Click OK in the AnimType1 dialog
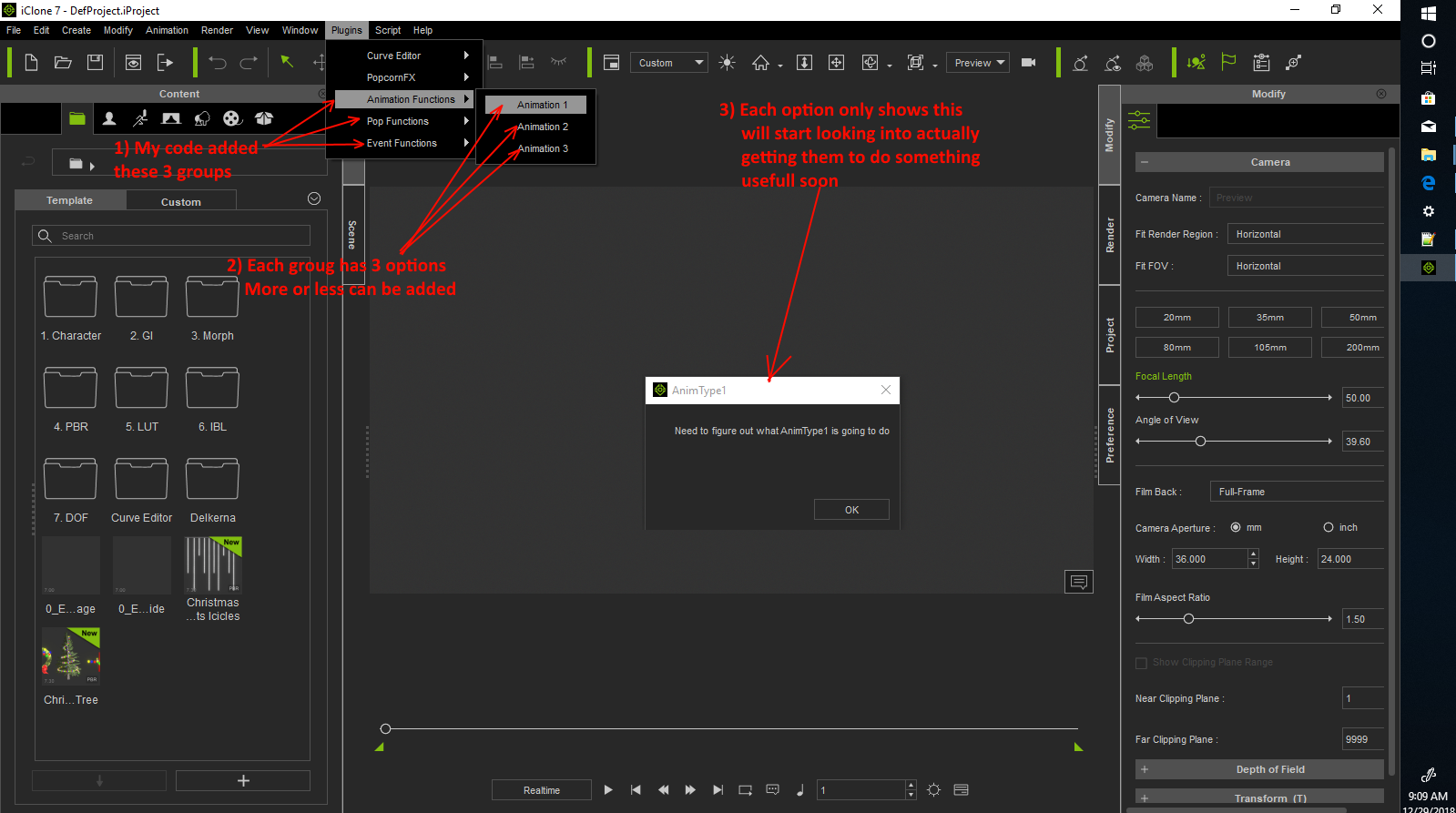 (x=851, y=510)
